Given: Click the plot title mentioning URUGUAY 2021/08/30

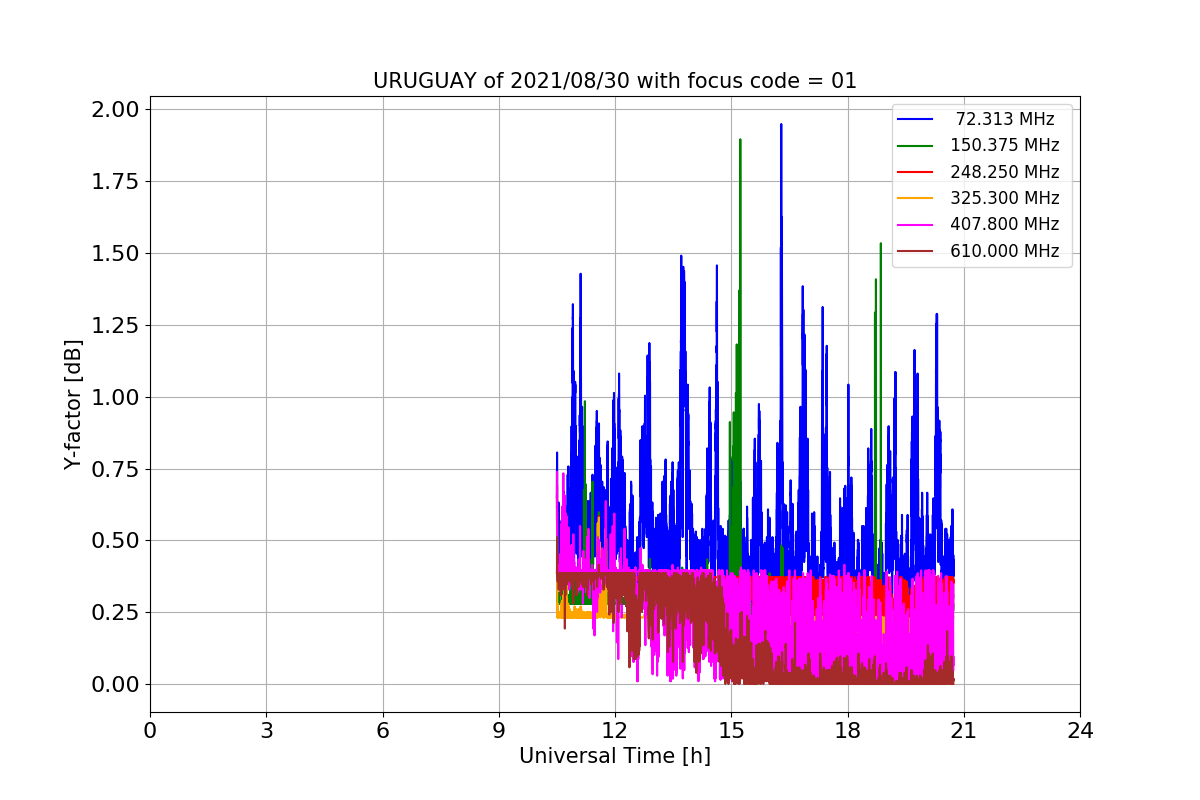Looking at the screenshot, I should click(615, 81).
